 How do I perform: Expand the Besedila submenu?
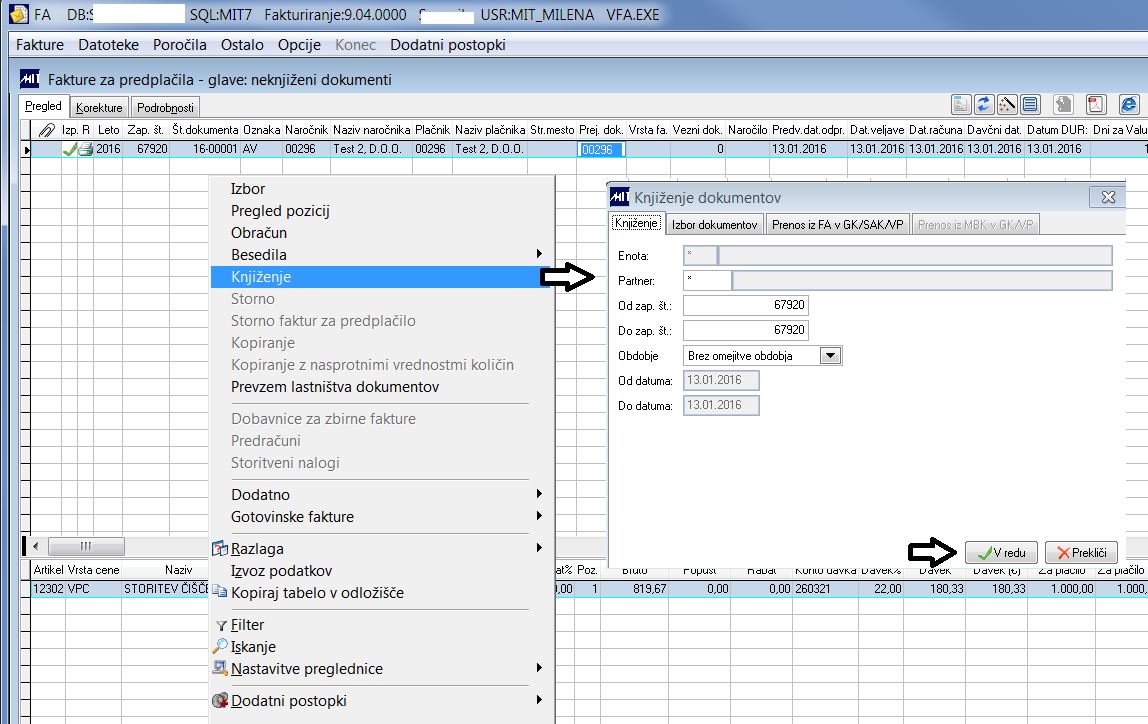[x=539, y=254]
